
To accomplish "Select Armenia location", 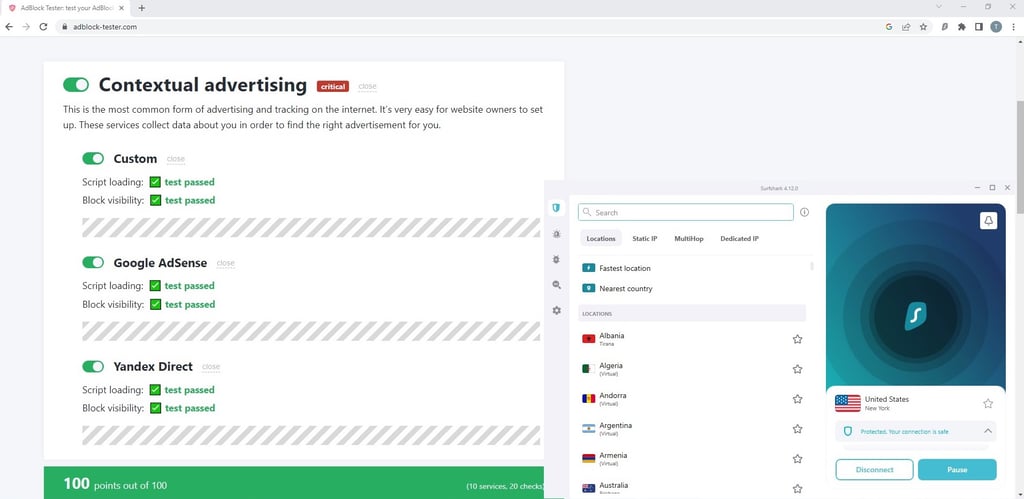I will (x=692, y=459).
